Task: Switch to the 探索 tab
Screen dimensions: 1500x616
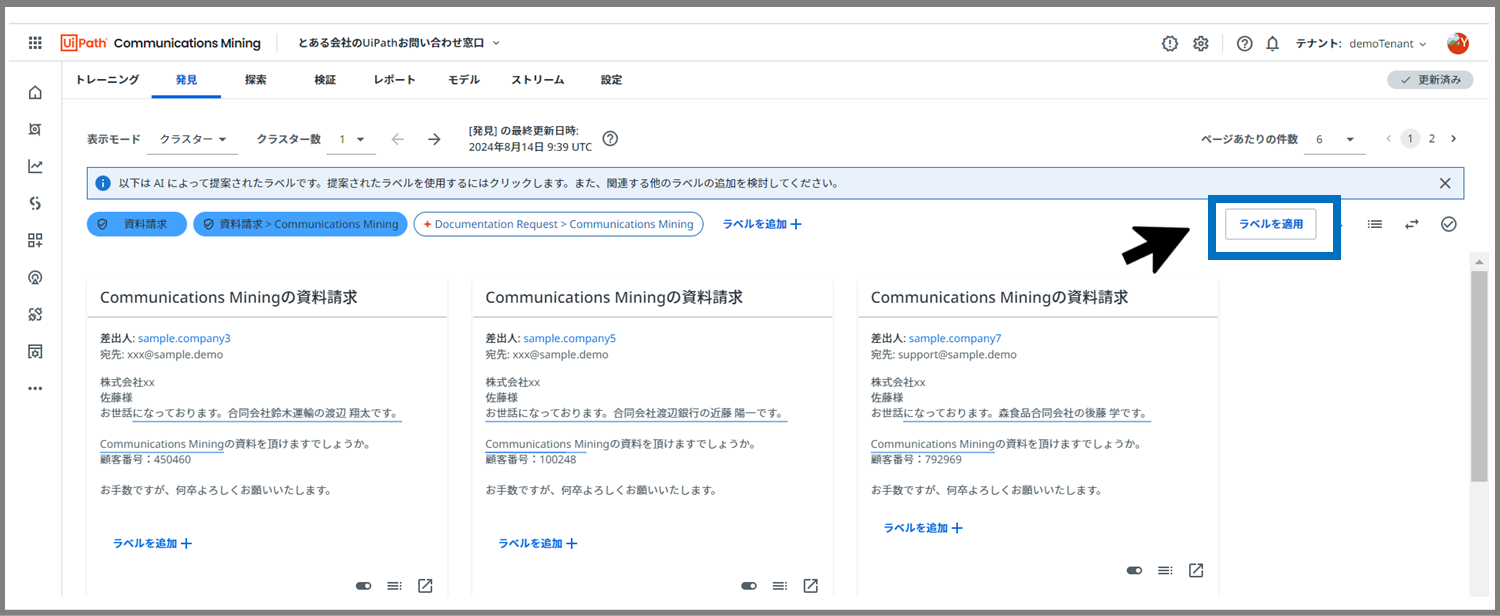Action: click(256, 80)
